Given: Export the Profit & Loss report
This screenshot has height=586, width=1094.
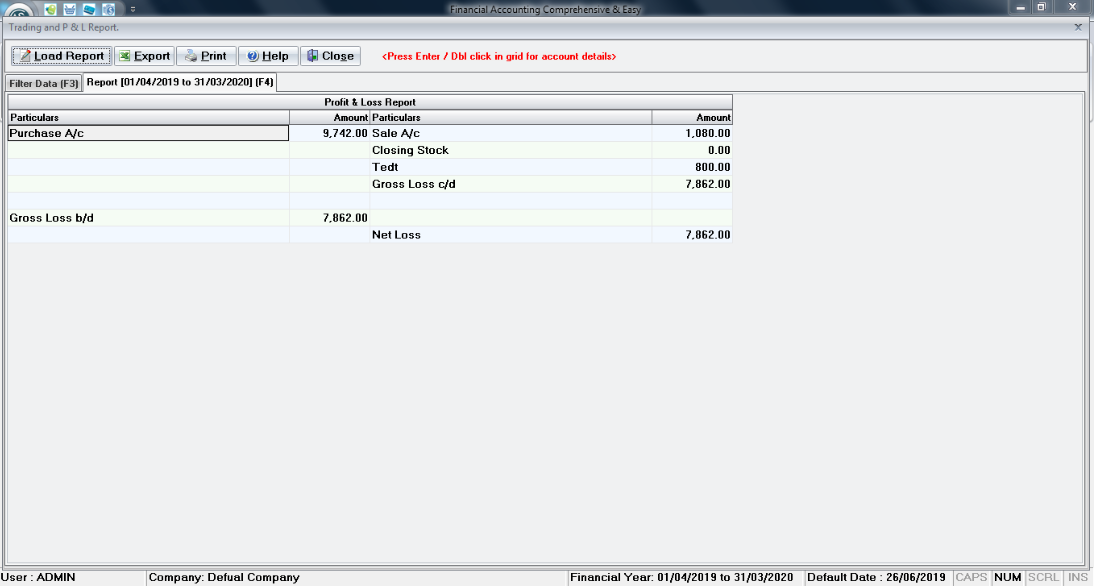Looking at the screenshot, I should [144, 56].
